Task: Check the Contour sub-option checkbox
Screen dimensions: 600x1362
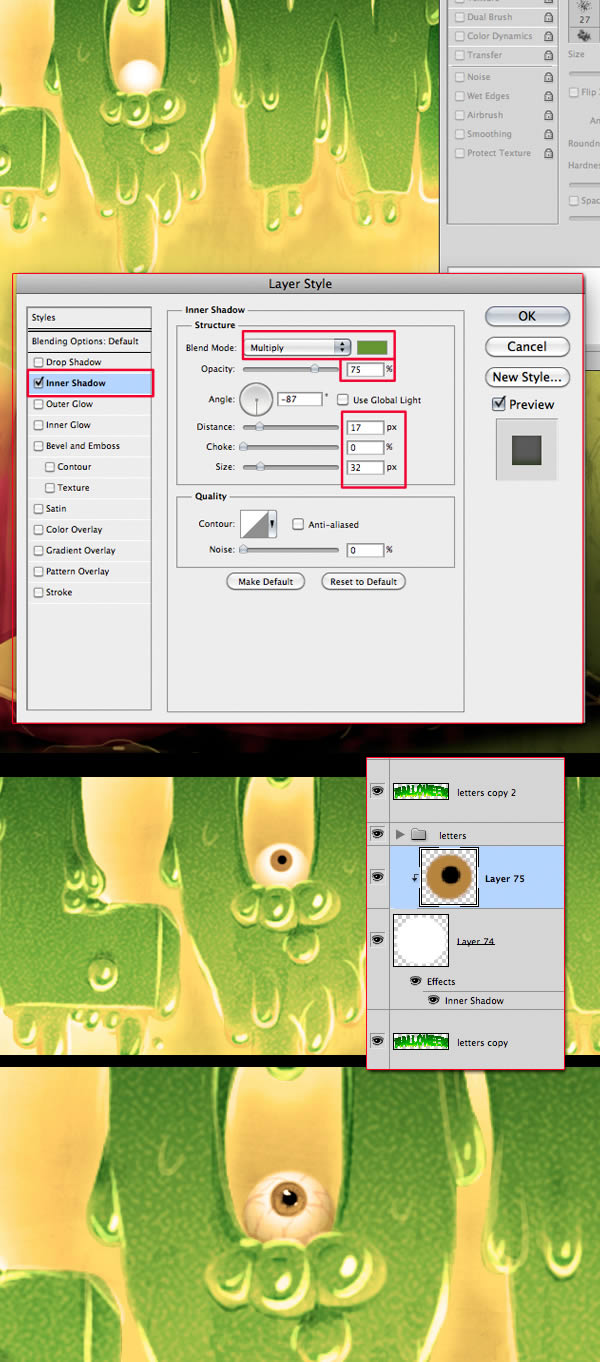Action: [x=51, y=467]
